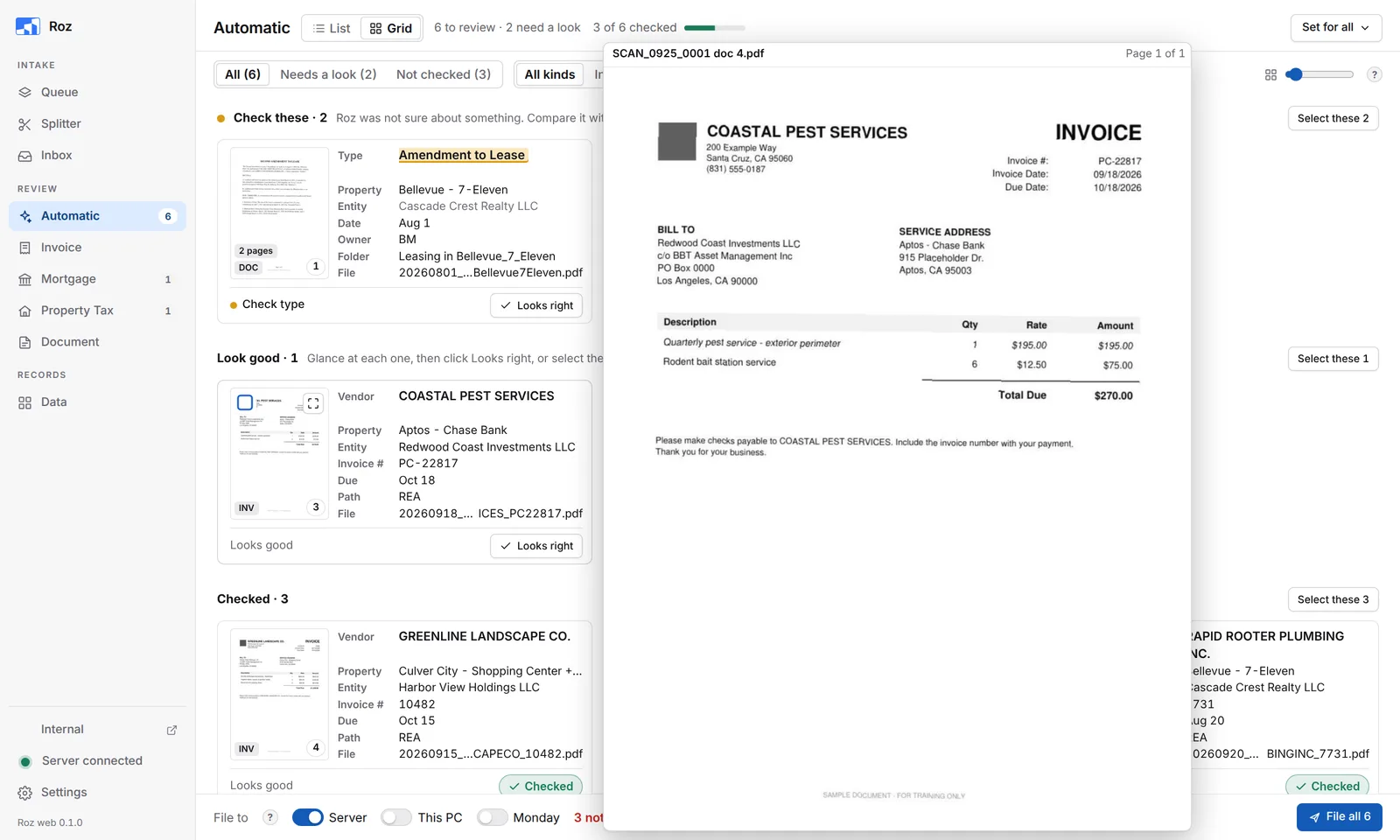Click the 3 of 6 checked progress bar

(x=715, y=28)
